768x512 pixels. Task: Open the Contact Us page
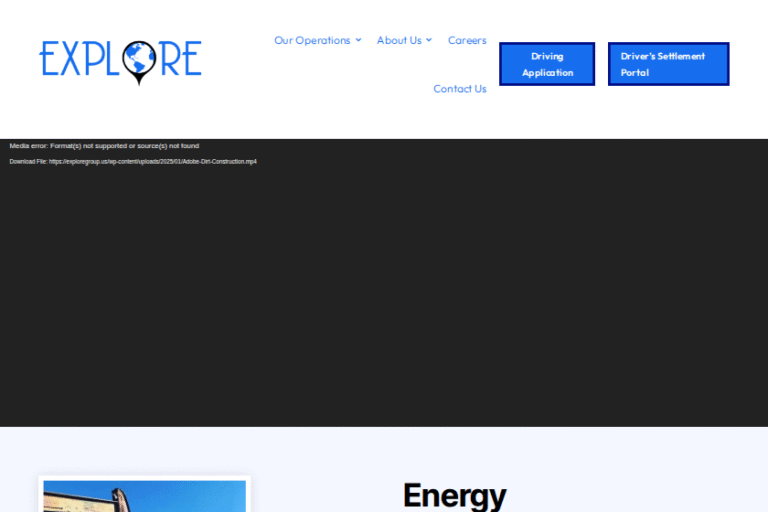pos(459,89)
